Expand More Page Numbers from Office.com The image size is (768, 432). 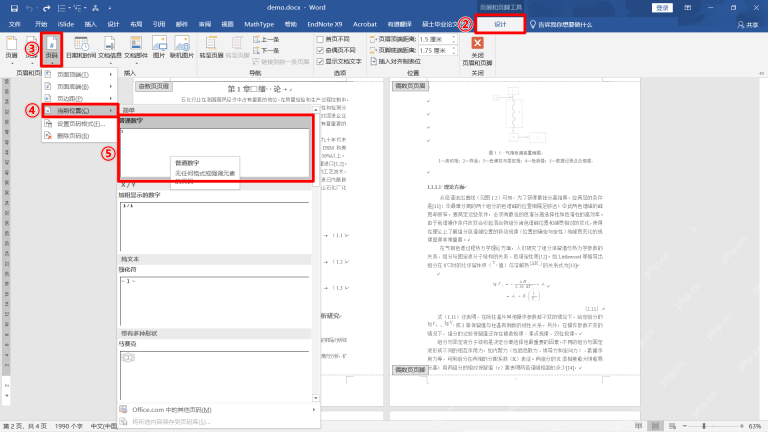[218, 409]
